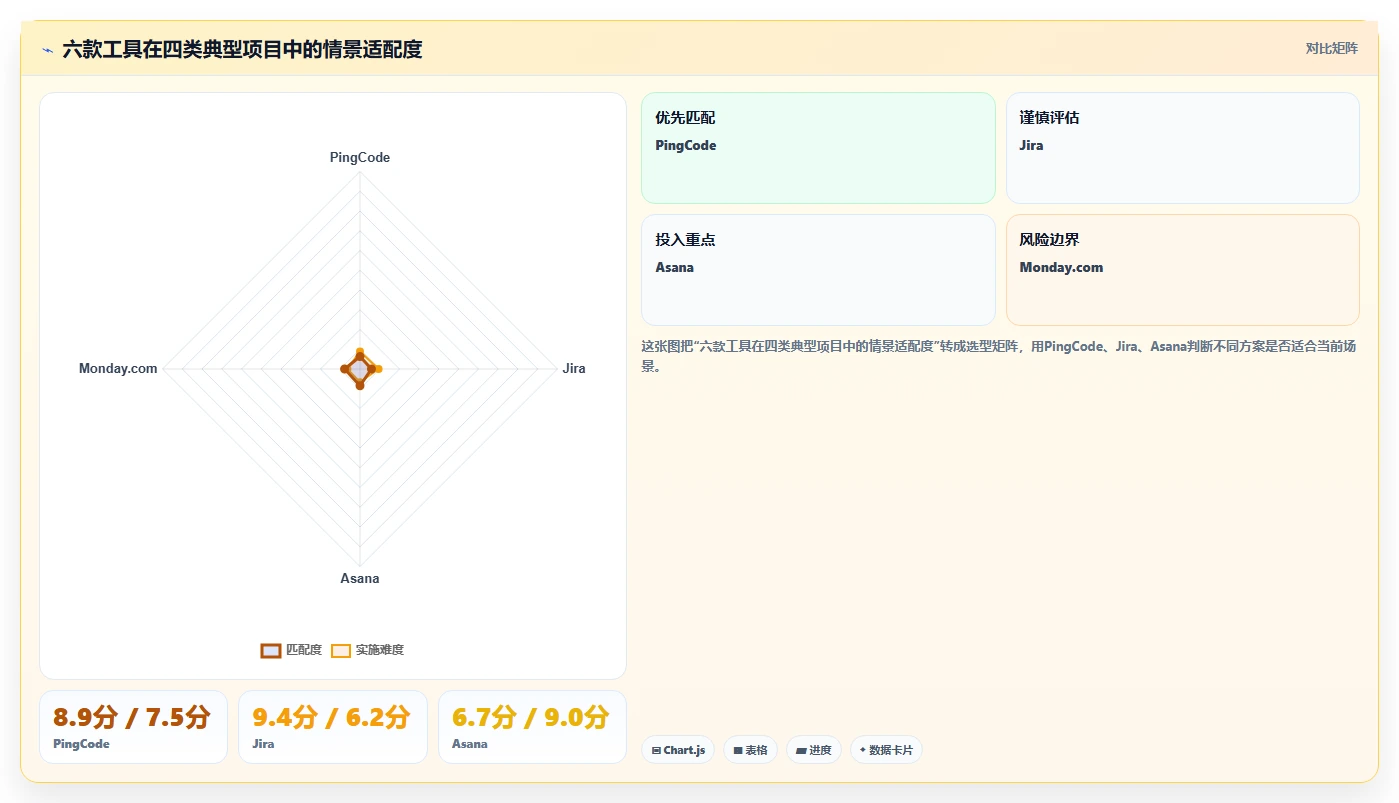Open the 谨慎评估 Jira card
Viewport: 1399px width, 803px height.
[1183, 148]
